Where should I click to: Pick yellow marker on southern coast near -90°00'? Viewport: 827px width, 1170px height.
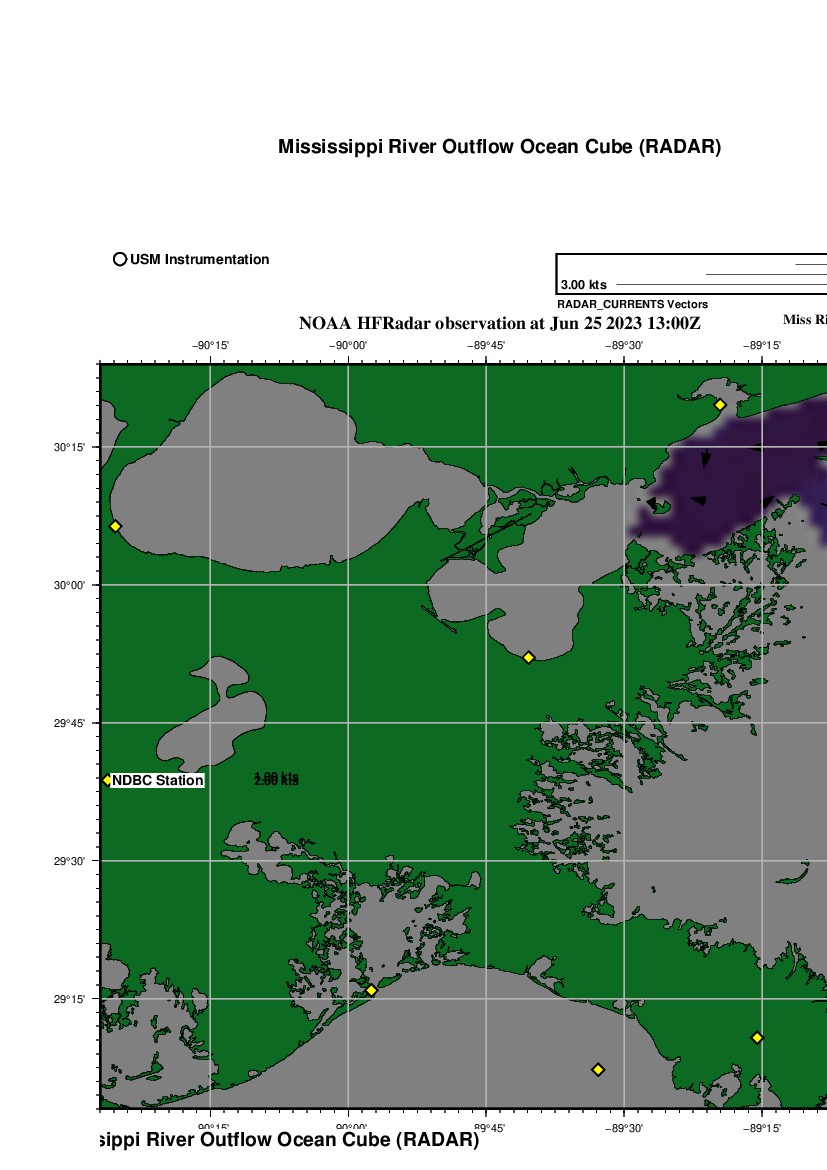371,990
